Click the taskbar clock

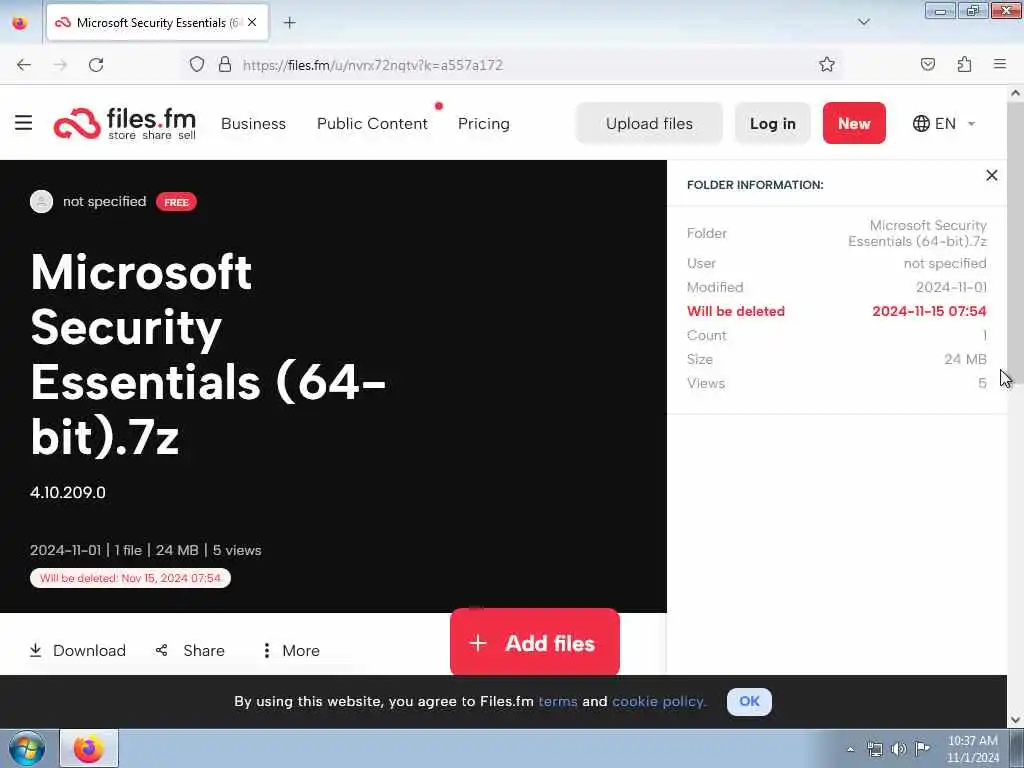click(972, 749)
